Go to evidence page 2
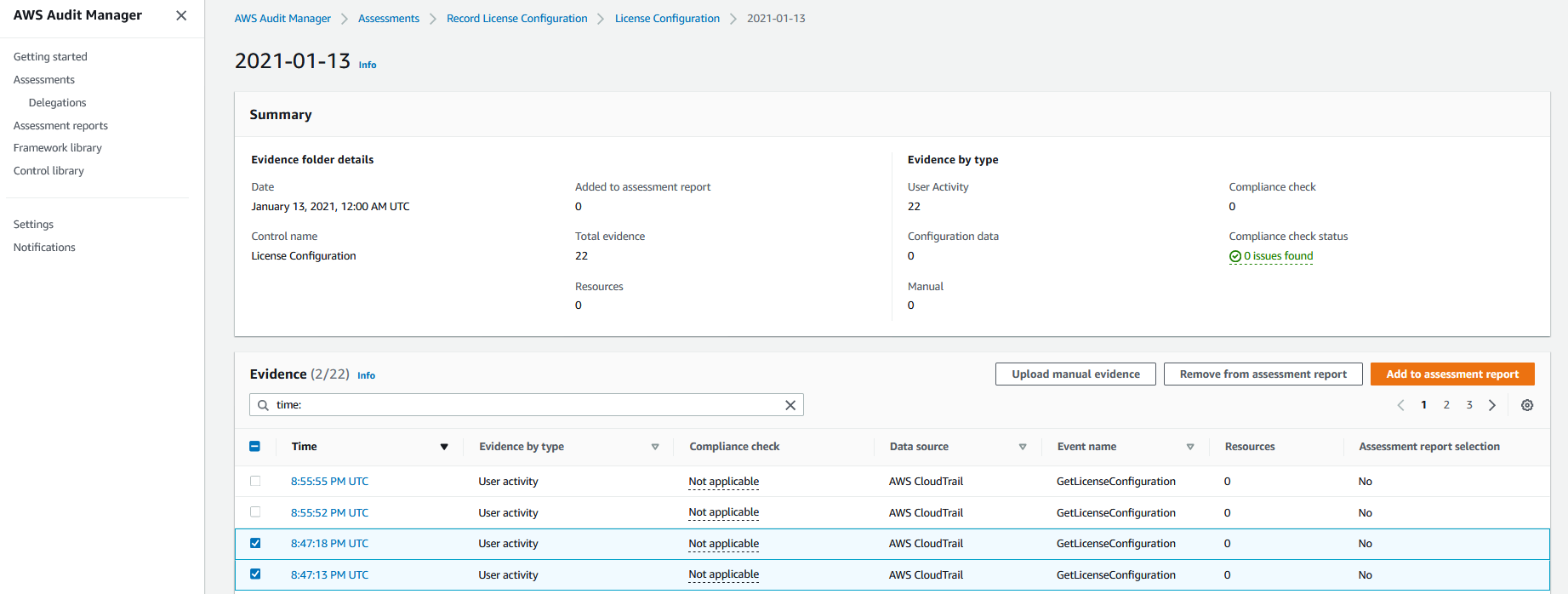 (1446, 405)
